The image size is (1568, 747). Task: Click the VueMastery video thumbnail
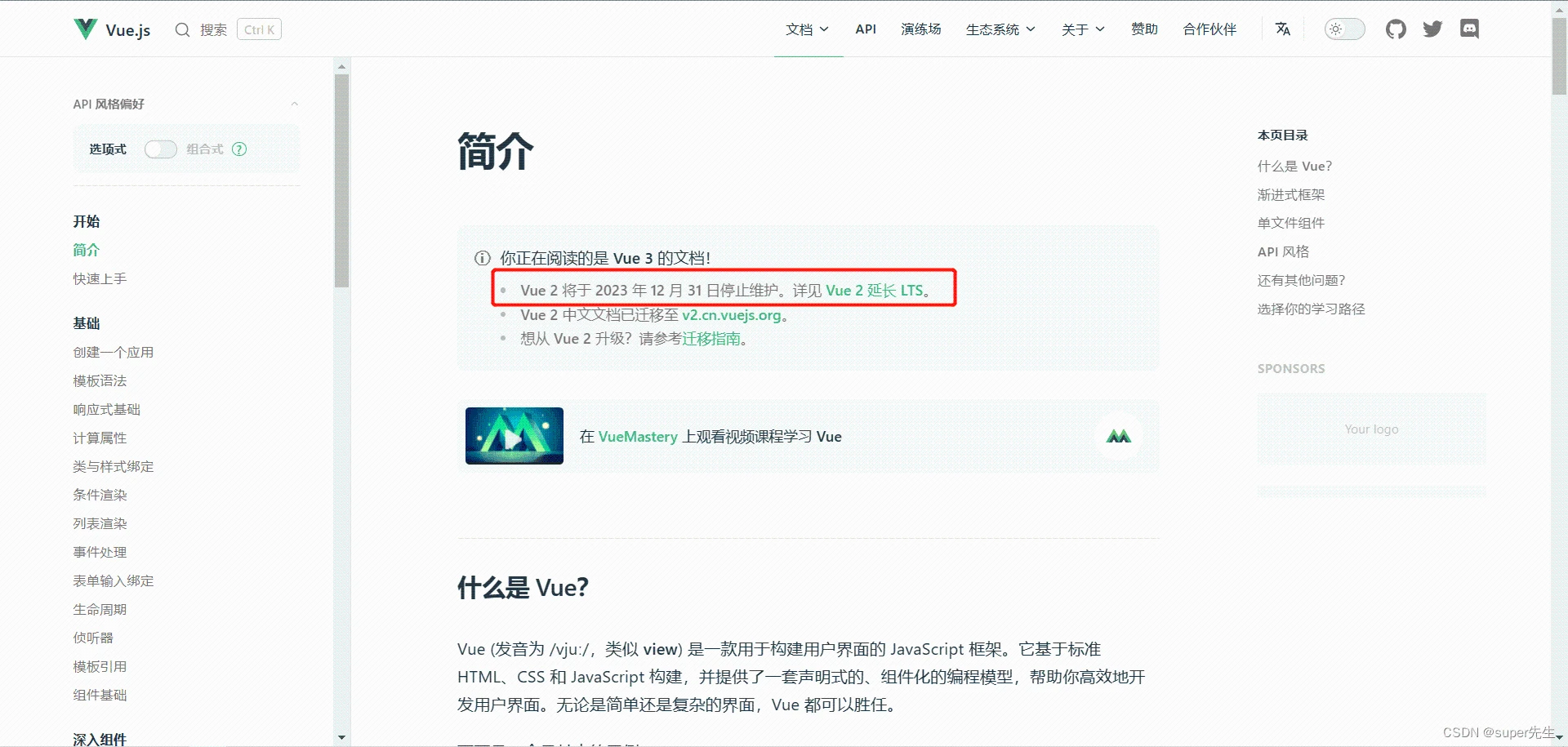[514, 436]
